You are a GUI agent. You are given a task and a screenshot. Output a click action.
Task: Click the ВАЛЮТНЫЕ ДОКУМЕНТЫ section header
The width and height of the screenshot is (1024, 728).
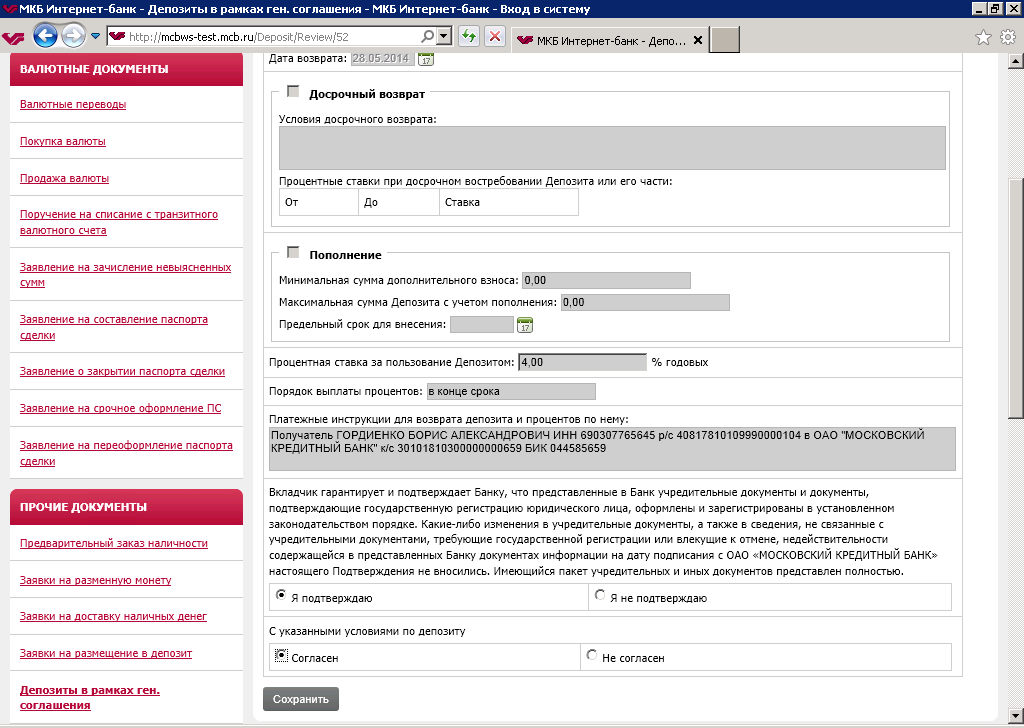click(x=126, y=69)
